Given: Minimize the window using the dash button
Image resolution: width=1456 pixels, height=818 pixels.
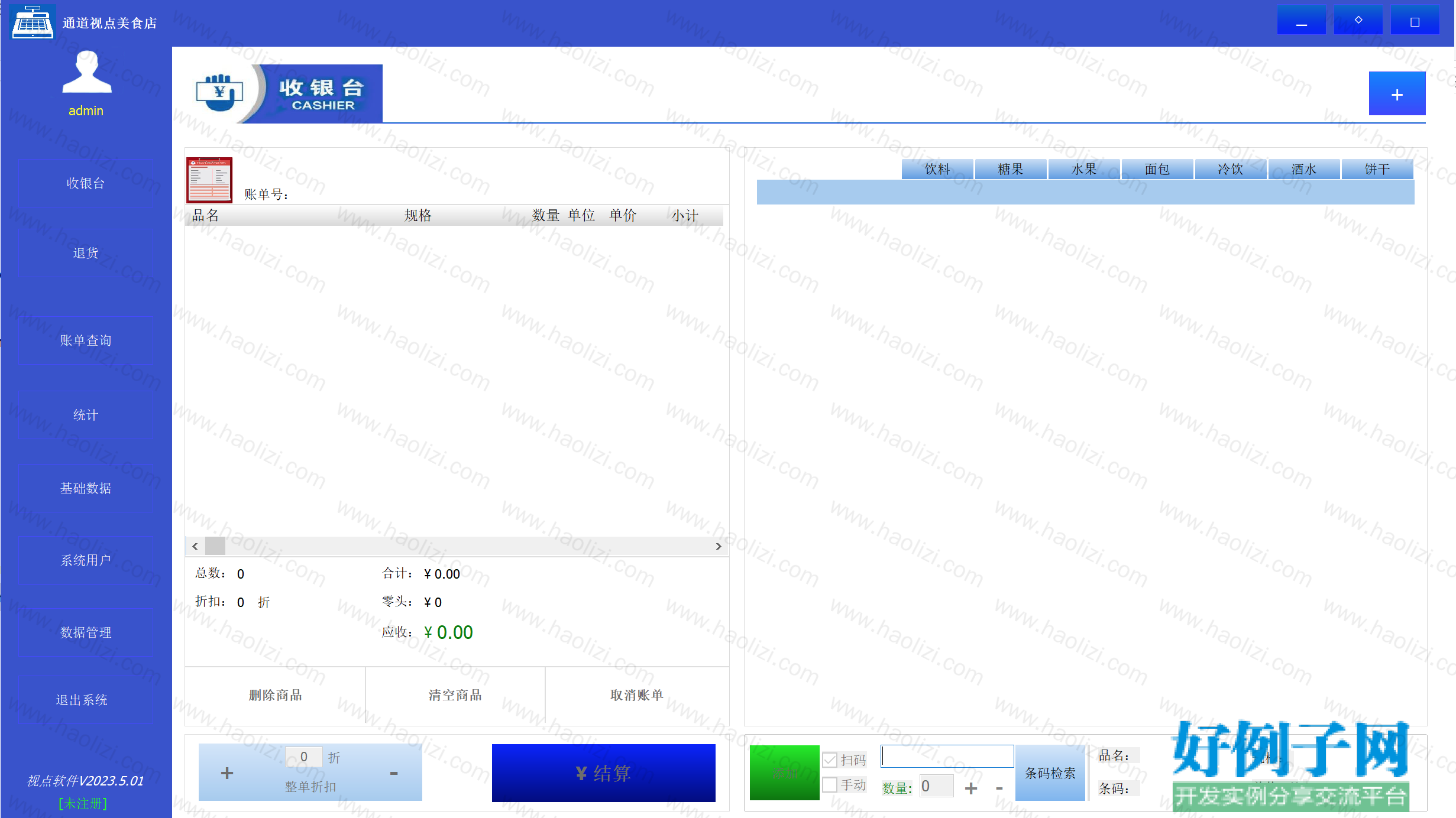Looking at the screenshot, I should tap(1301, 20).
